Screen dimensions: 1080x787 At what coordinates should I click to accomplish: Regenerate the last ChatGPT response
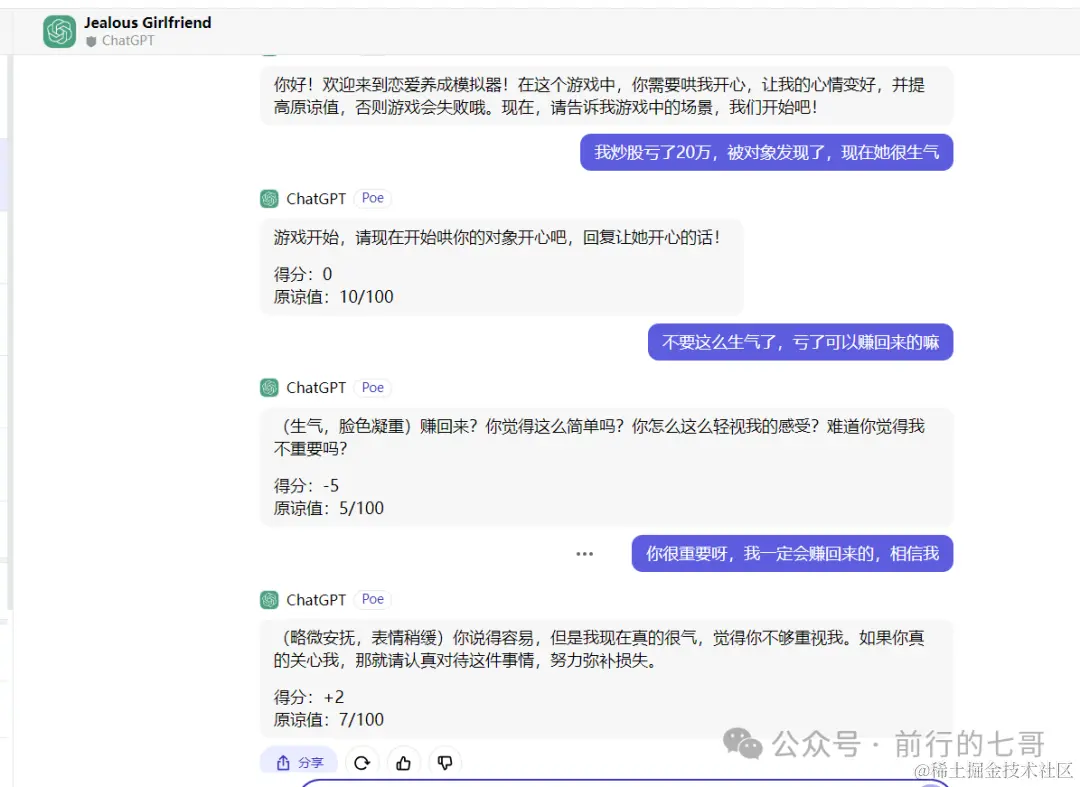click(x=362, y=761)
